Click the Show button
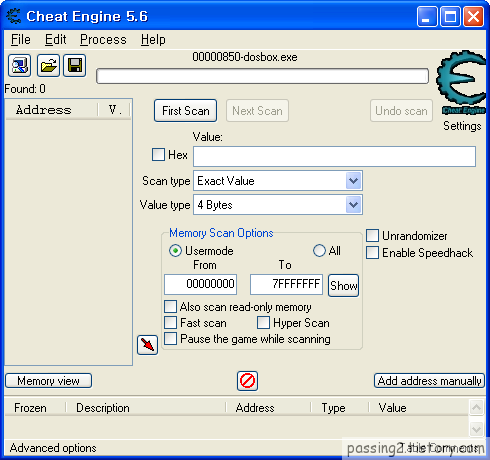Screen dimensions: 490x460 pos(344,285)
